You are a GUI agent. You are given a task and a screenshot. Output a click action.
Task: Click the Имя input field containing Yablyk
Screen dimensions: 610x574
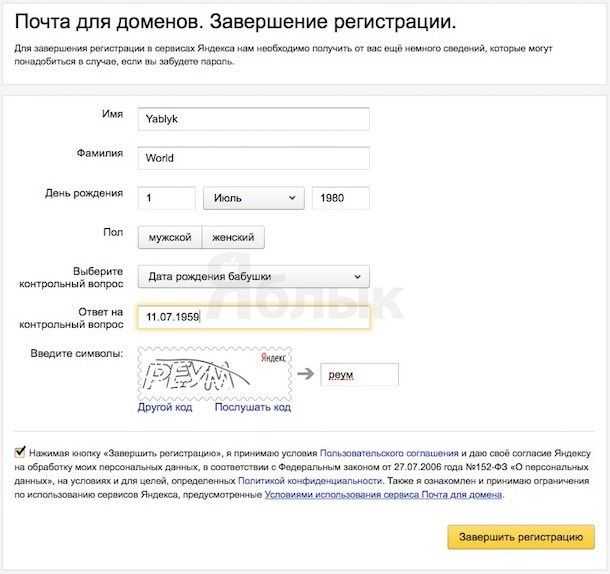click(x=253, y=119)
